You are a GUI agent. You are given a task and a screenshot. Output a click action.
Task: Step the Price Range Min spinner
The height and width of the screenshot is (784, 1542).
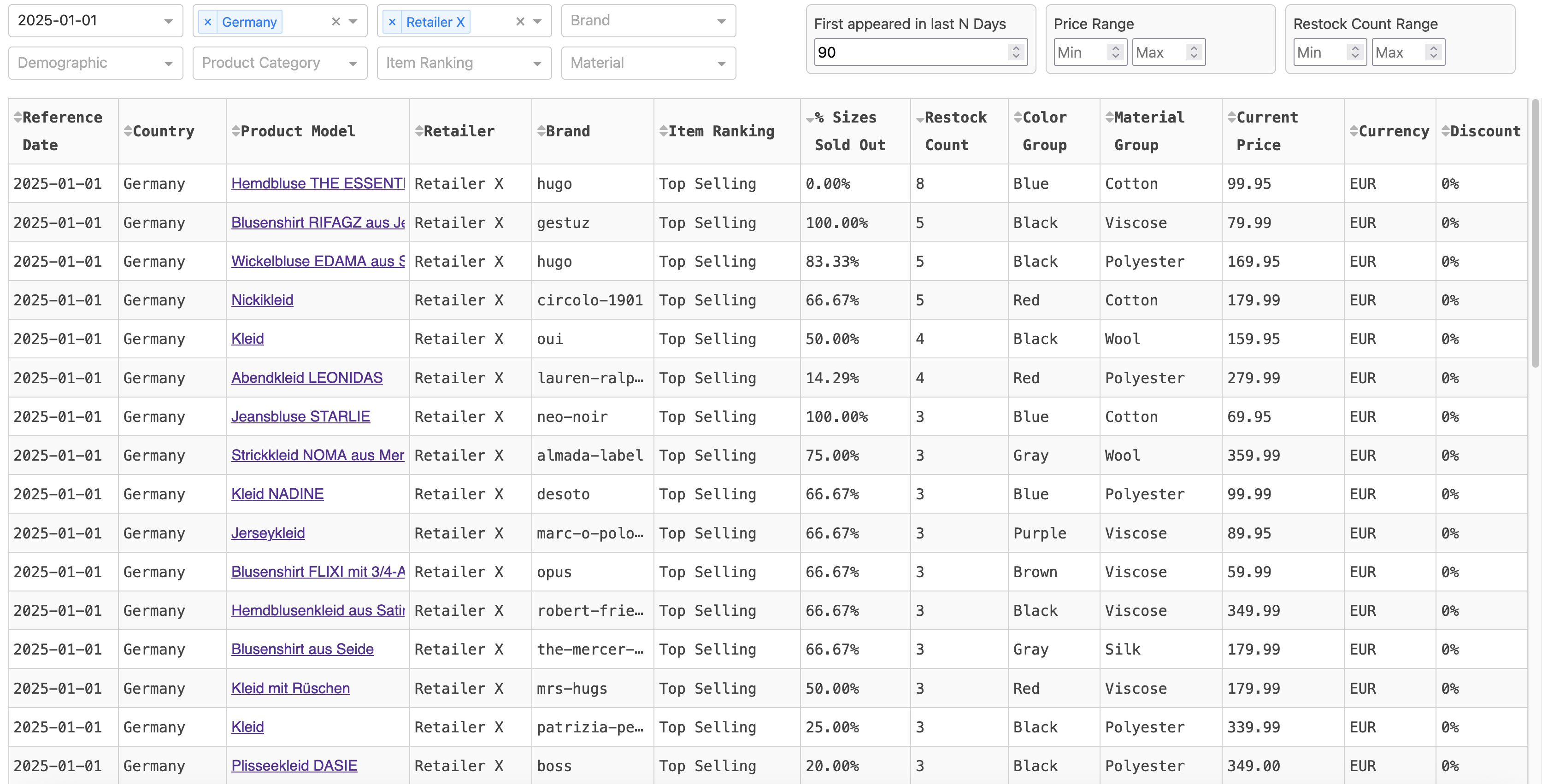tap(1115, 52)
